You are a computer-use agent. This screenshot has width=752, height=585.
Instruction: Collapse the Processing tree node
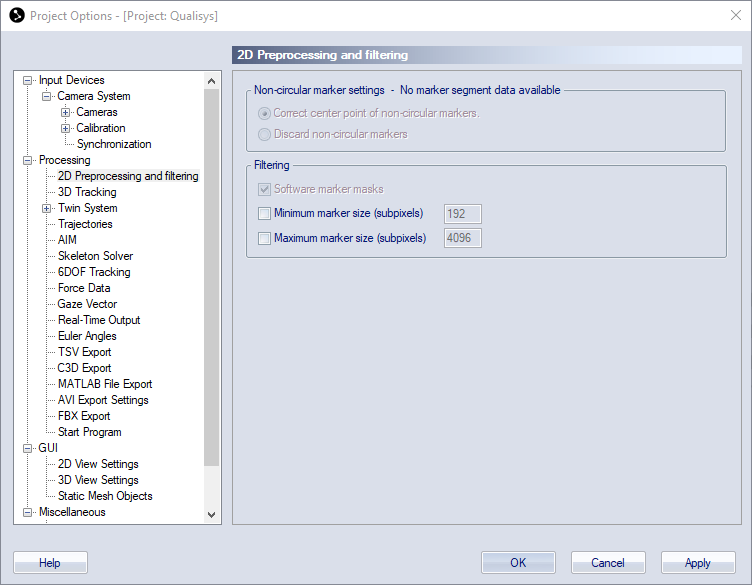28,160
